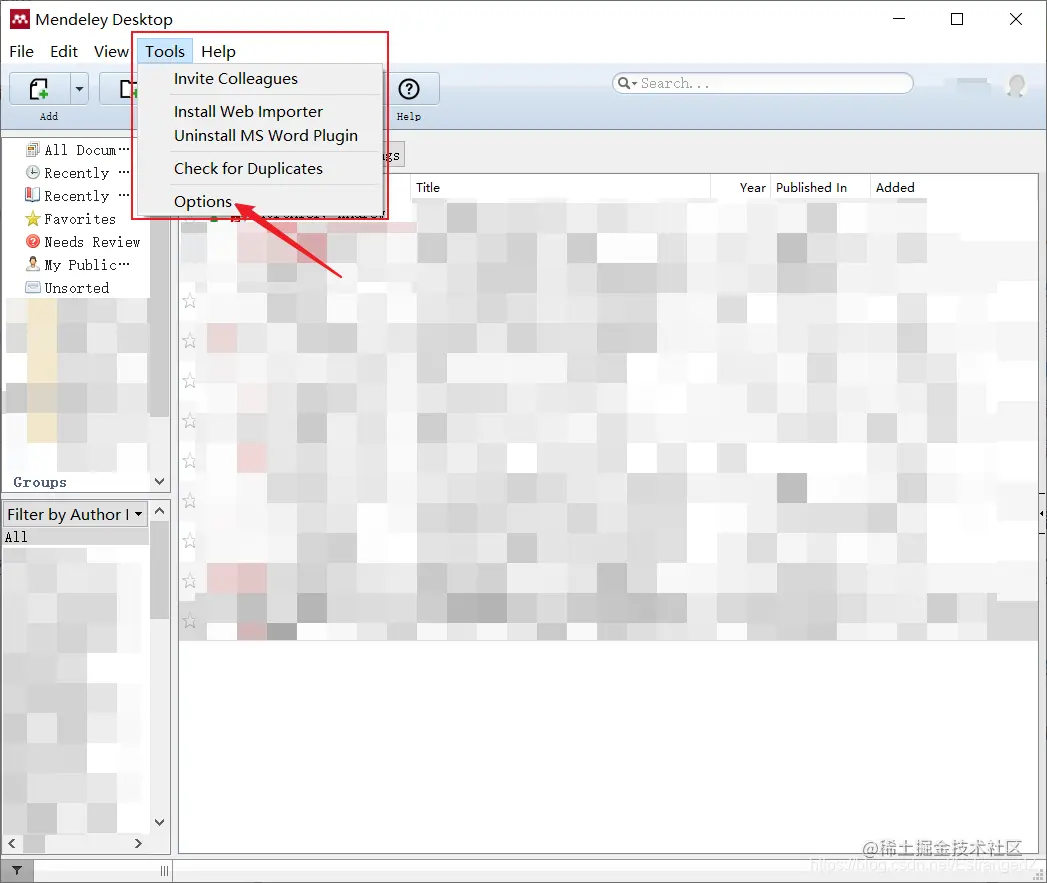
Task: Open the Edit menu
Action: pyautogui.click(x=64, y=51)
